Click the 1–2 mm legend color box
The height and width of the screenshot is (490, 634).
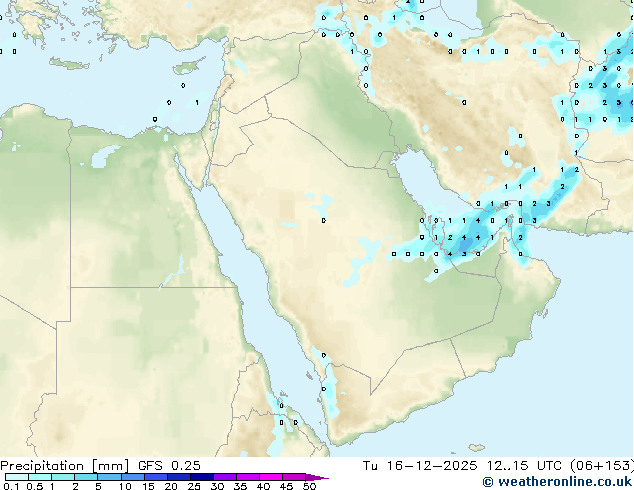(x=63, y=477)
